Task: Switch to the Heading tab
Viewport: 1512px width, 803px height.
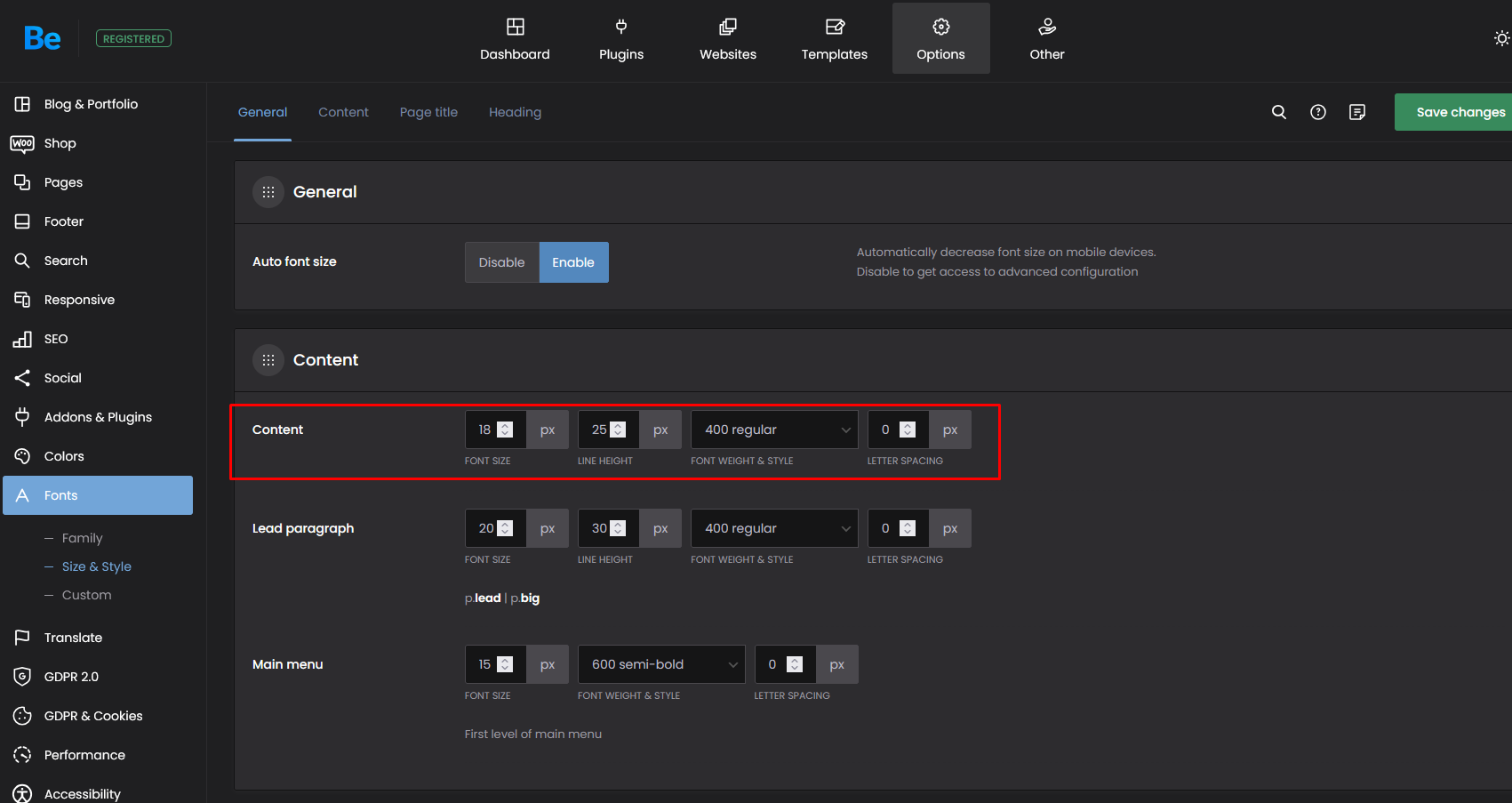Action: 515,112
